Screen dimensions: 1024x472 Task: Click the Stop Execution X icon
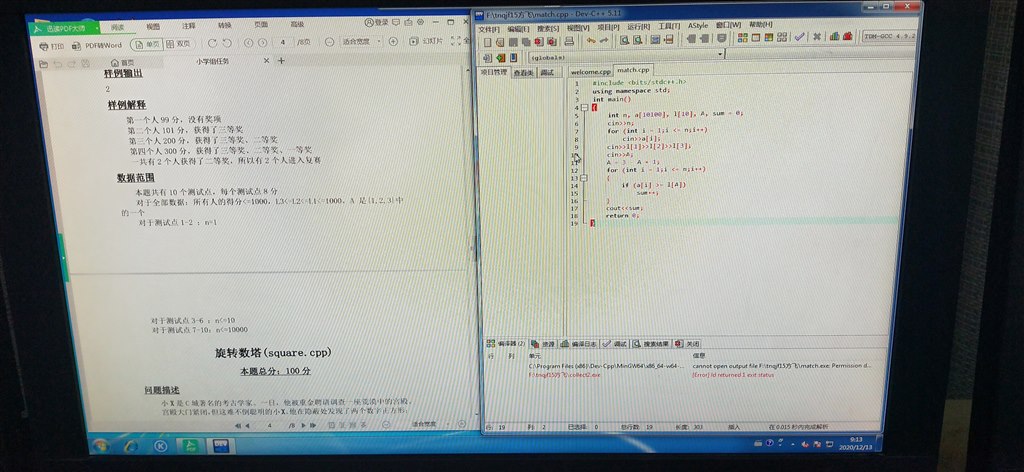pyautogui.click(x=816, y=37)
